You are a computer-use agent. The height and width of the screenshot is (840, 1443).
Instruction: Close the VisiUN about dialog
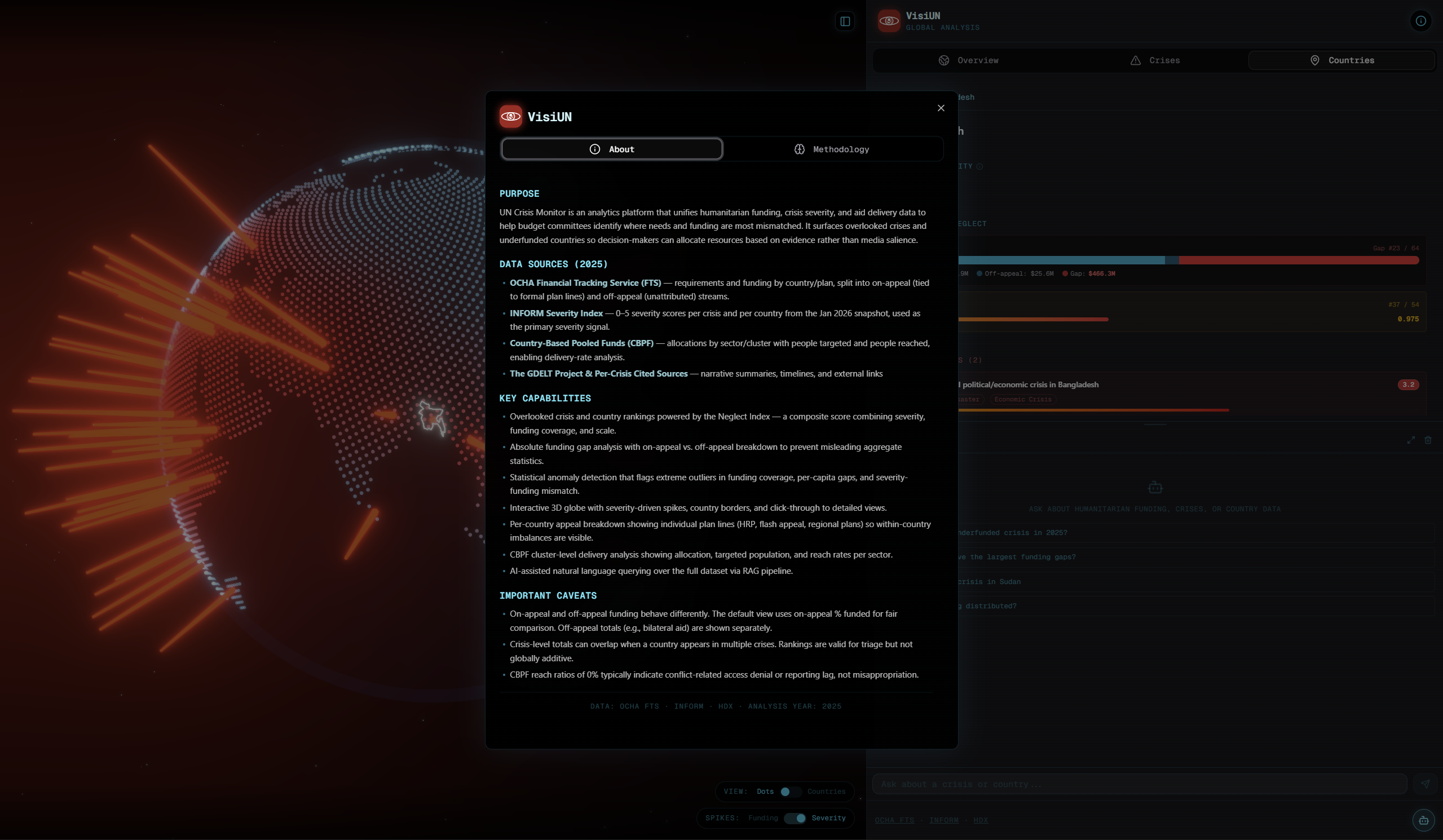click(940, 108)
